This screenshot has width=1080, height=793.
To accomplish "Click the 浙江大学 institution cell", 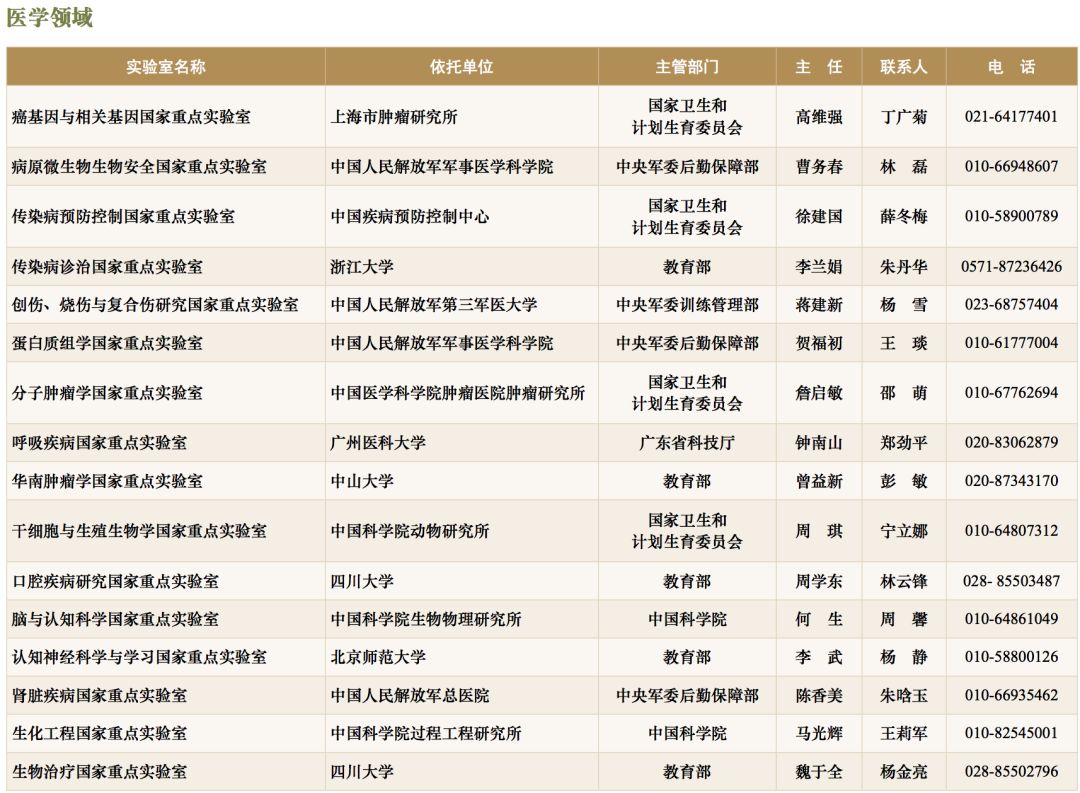I will pyautogui.click(x=362, y=267).
